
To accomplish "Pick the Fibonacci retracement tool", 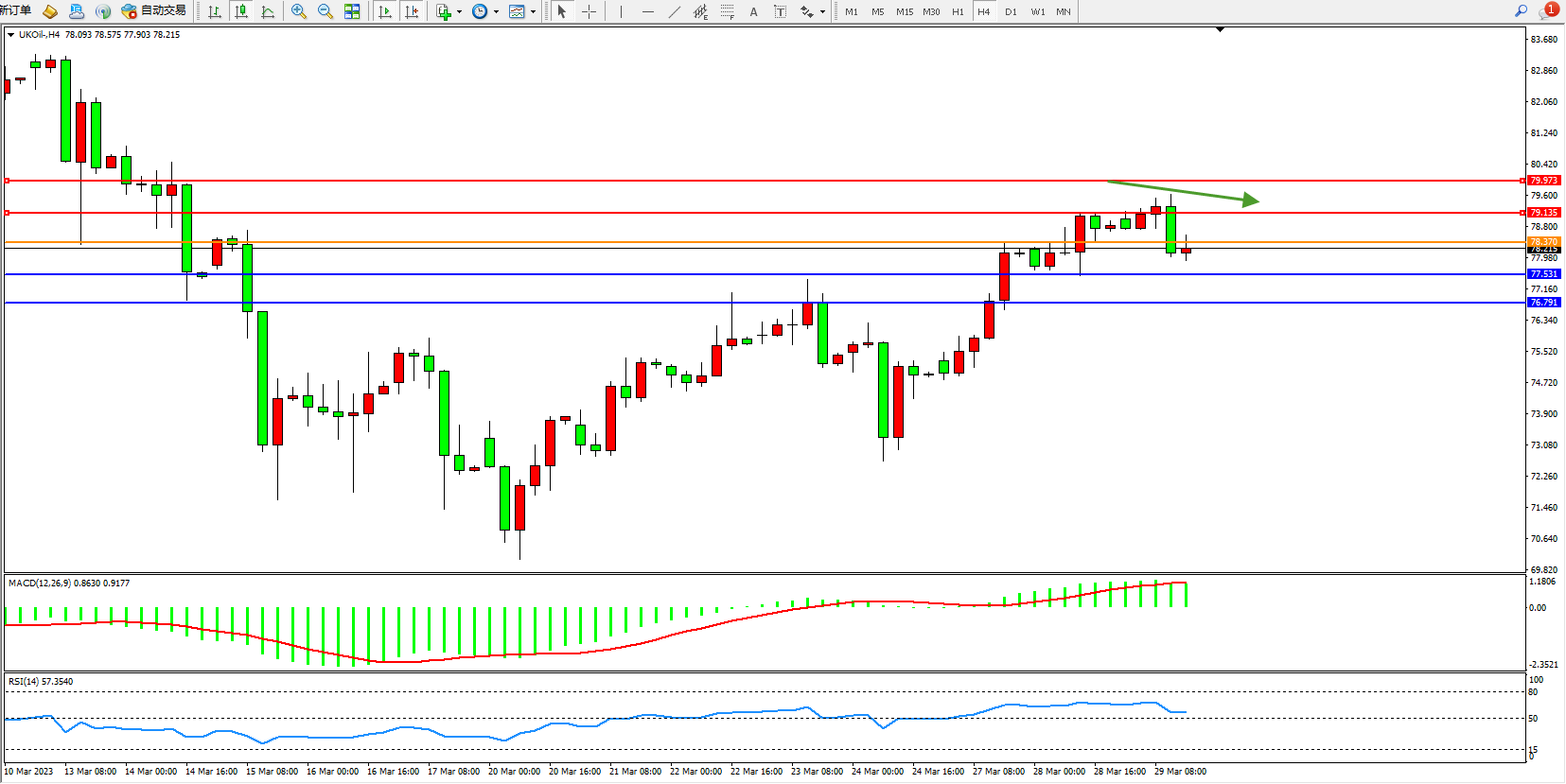I will [x=727, y=11].
